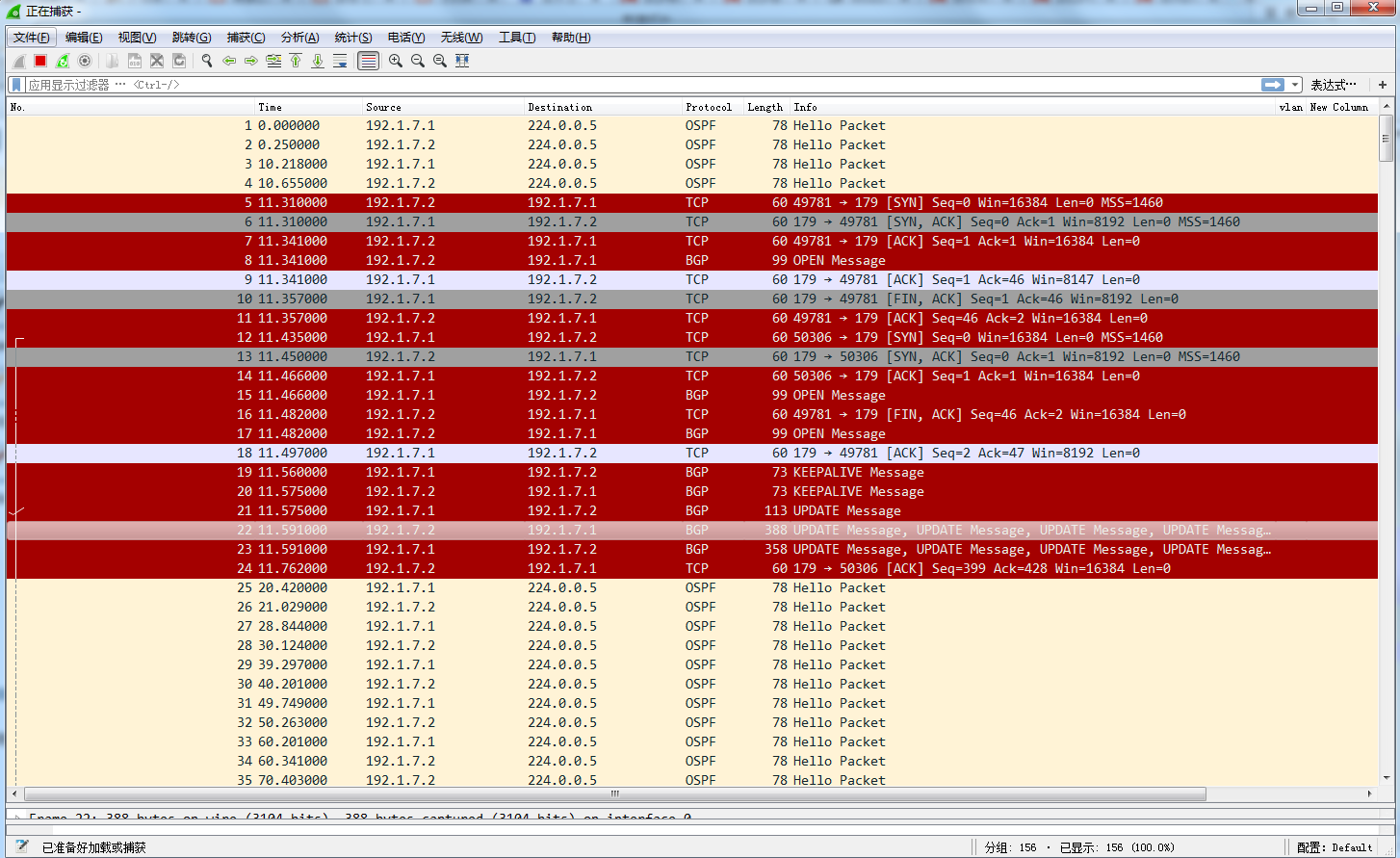Add a filter button with plus icon

click(1383, 85)
